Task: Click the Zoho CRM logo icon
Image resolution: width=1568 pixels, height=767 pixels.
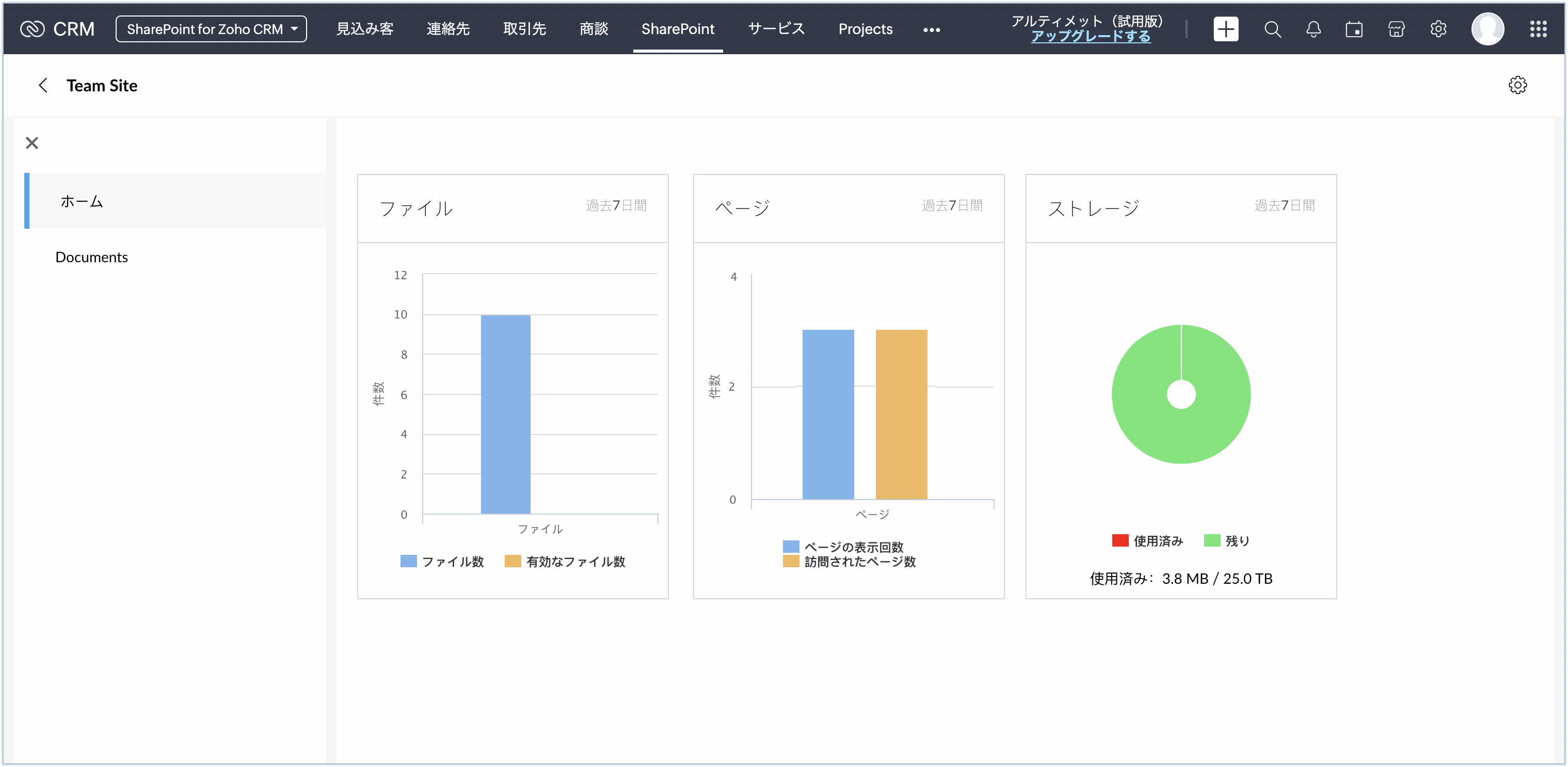Action: coord(31,28)
